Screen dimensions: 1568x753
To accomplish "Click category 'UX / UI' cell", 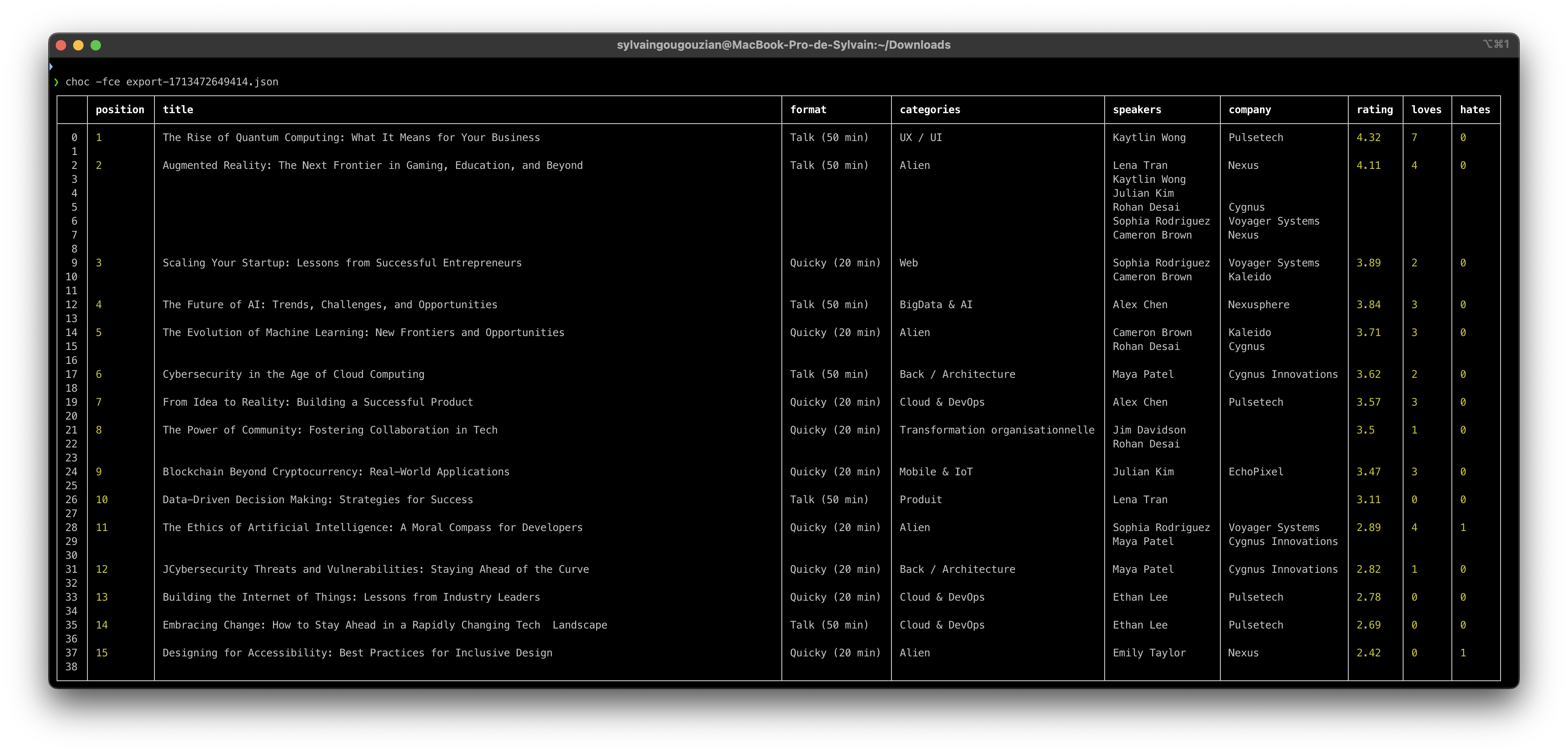I will pos(921,138).
